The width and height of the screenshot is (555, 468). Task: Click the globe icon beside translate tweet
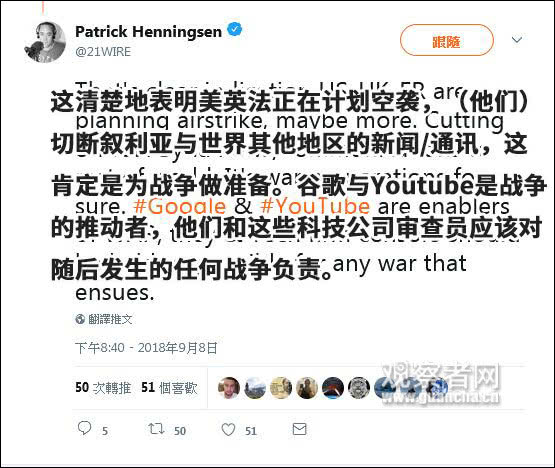tap(80, 319)
